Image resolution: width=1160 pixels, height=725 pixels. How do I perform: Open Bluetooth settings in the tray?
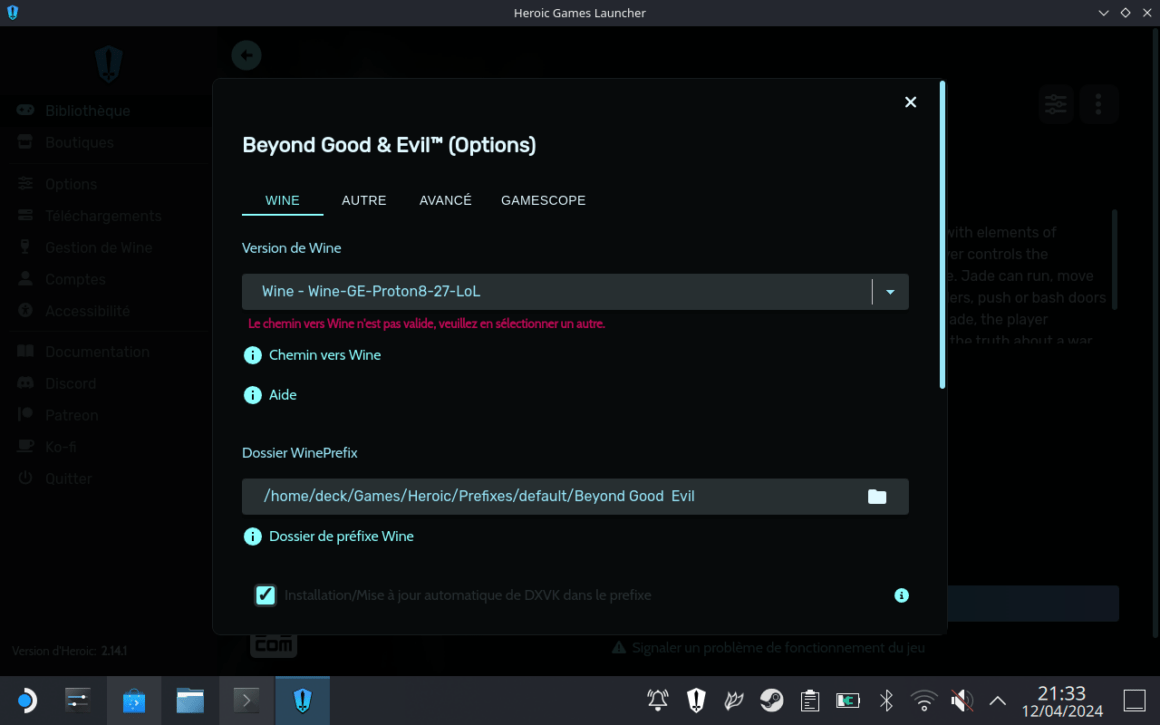tap(886, 700)
